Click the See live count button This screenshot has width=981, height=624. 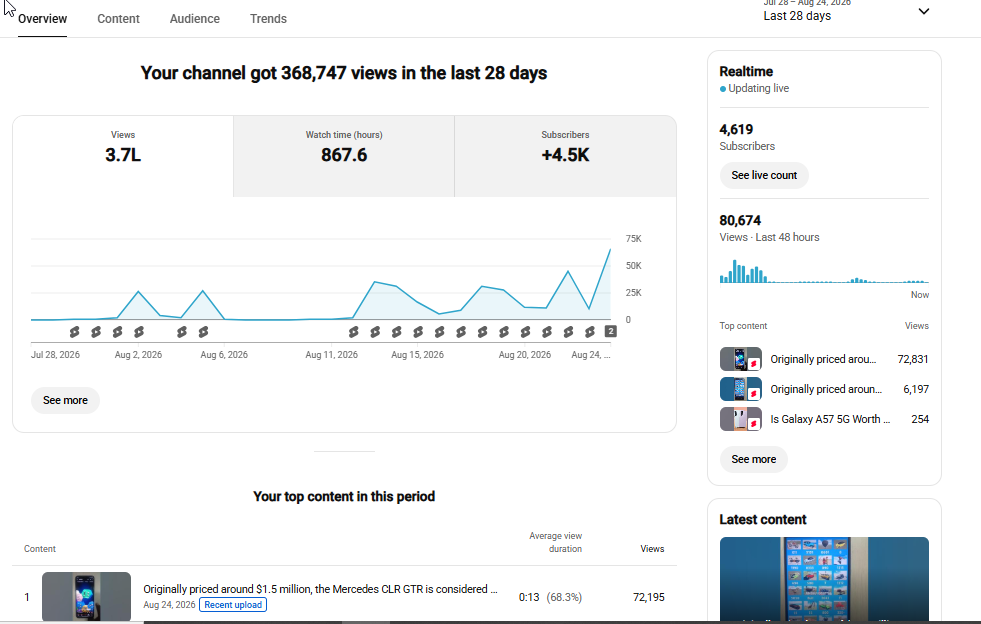coord(764,175)
